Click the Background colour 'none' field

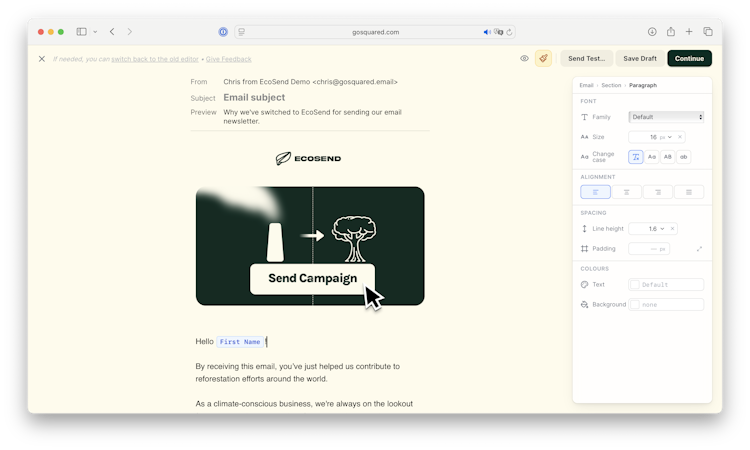point(666,305)
